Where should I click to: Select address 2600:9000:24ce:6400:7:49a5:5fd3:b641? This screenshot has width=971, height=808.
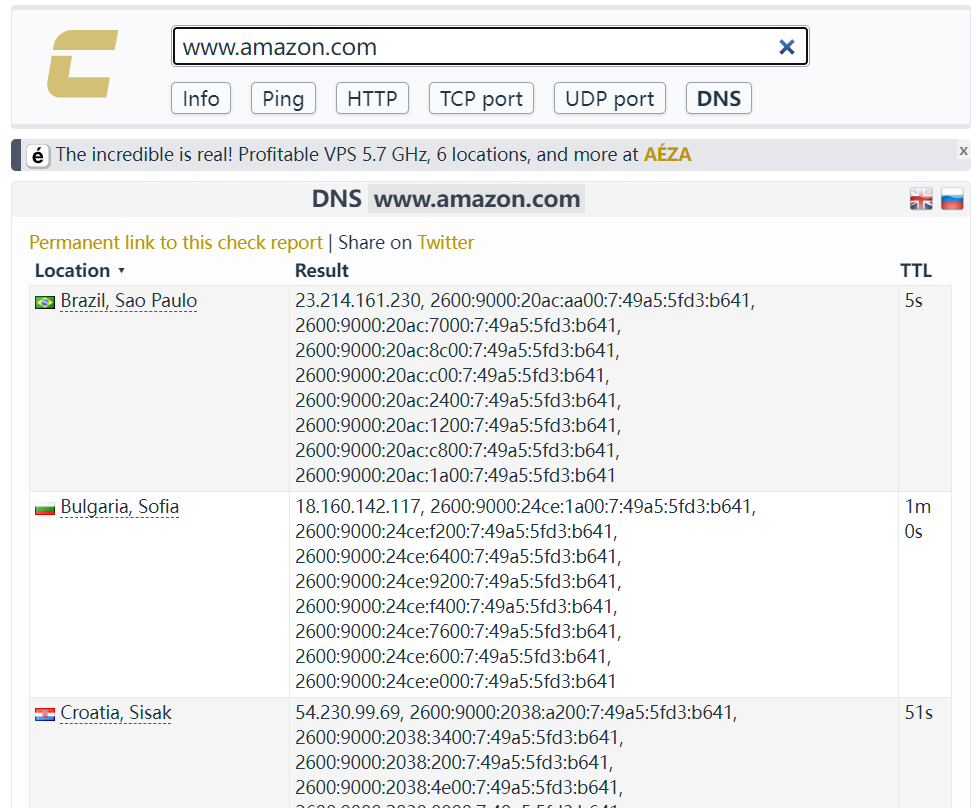coord(456,557)
